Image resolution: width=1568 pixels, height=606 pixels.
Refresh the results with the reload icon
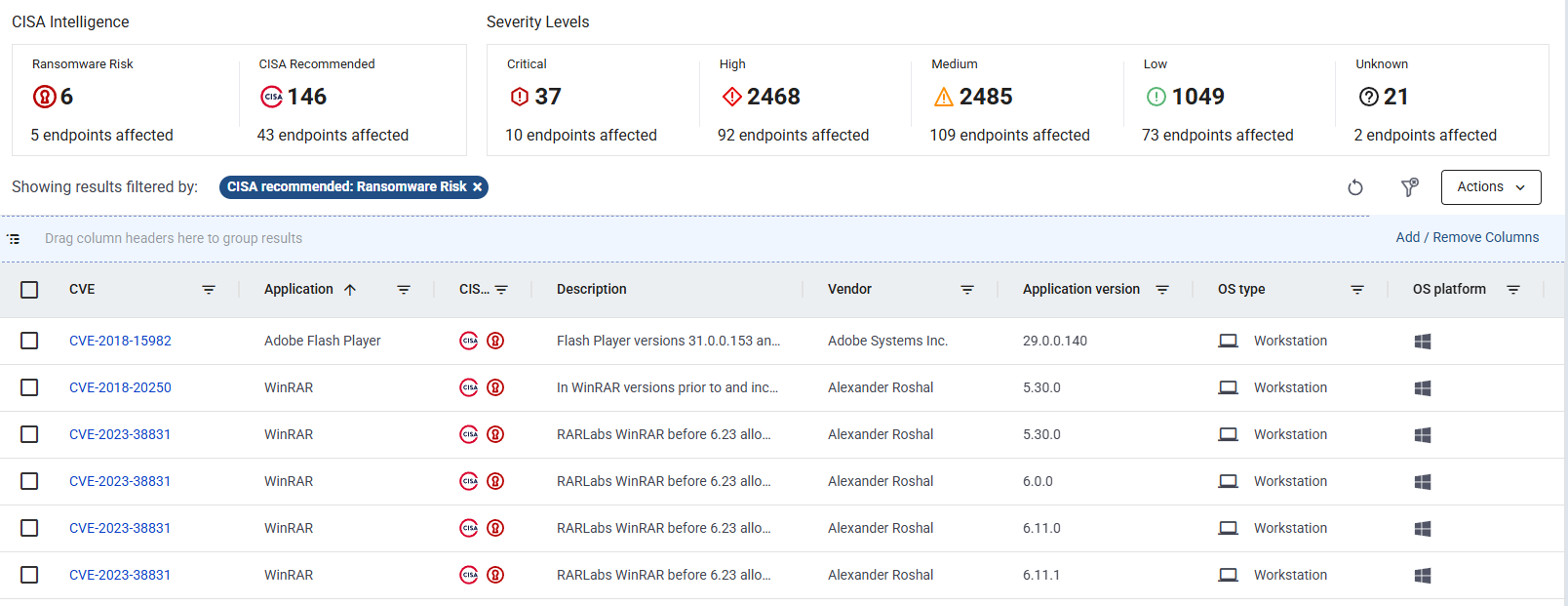(1355, 187)
